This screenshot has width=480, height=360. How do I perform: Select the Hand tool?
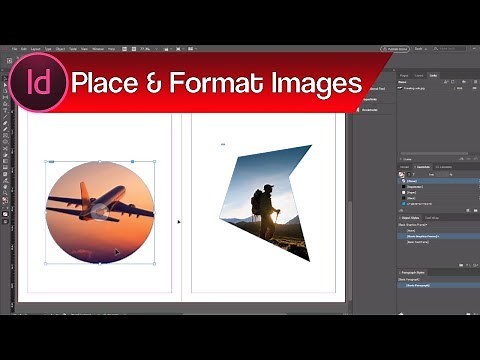click(5, 187)
